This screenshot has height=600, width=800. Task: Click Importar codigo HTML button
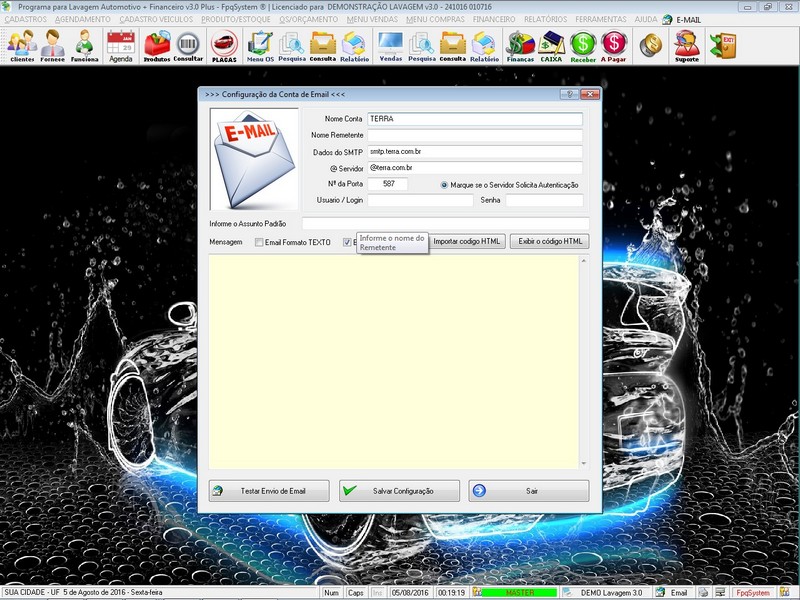click(467, 241)
